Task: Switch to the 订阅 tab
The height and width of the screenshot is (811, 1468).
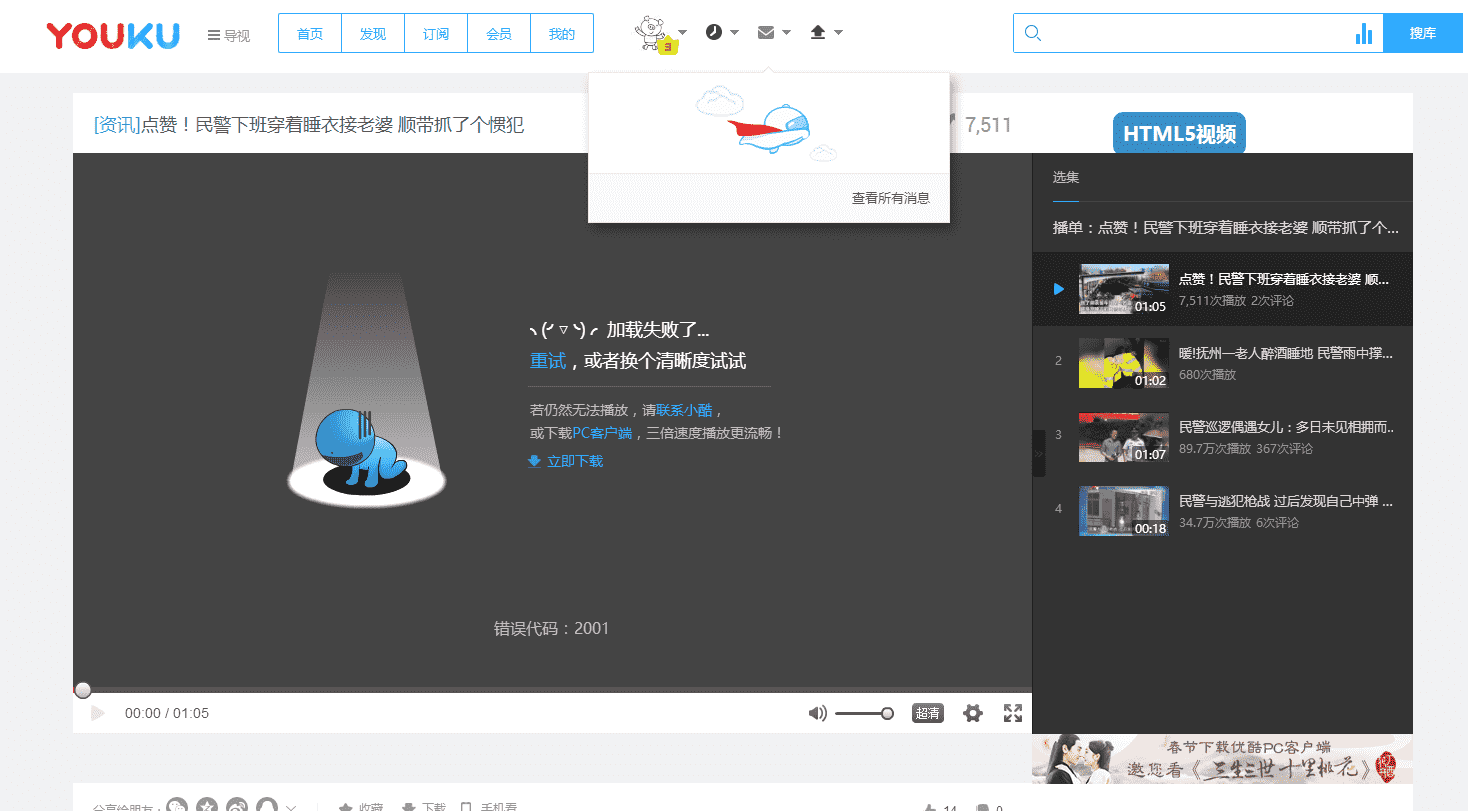Action: 435,32
